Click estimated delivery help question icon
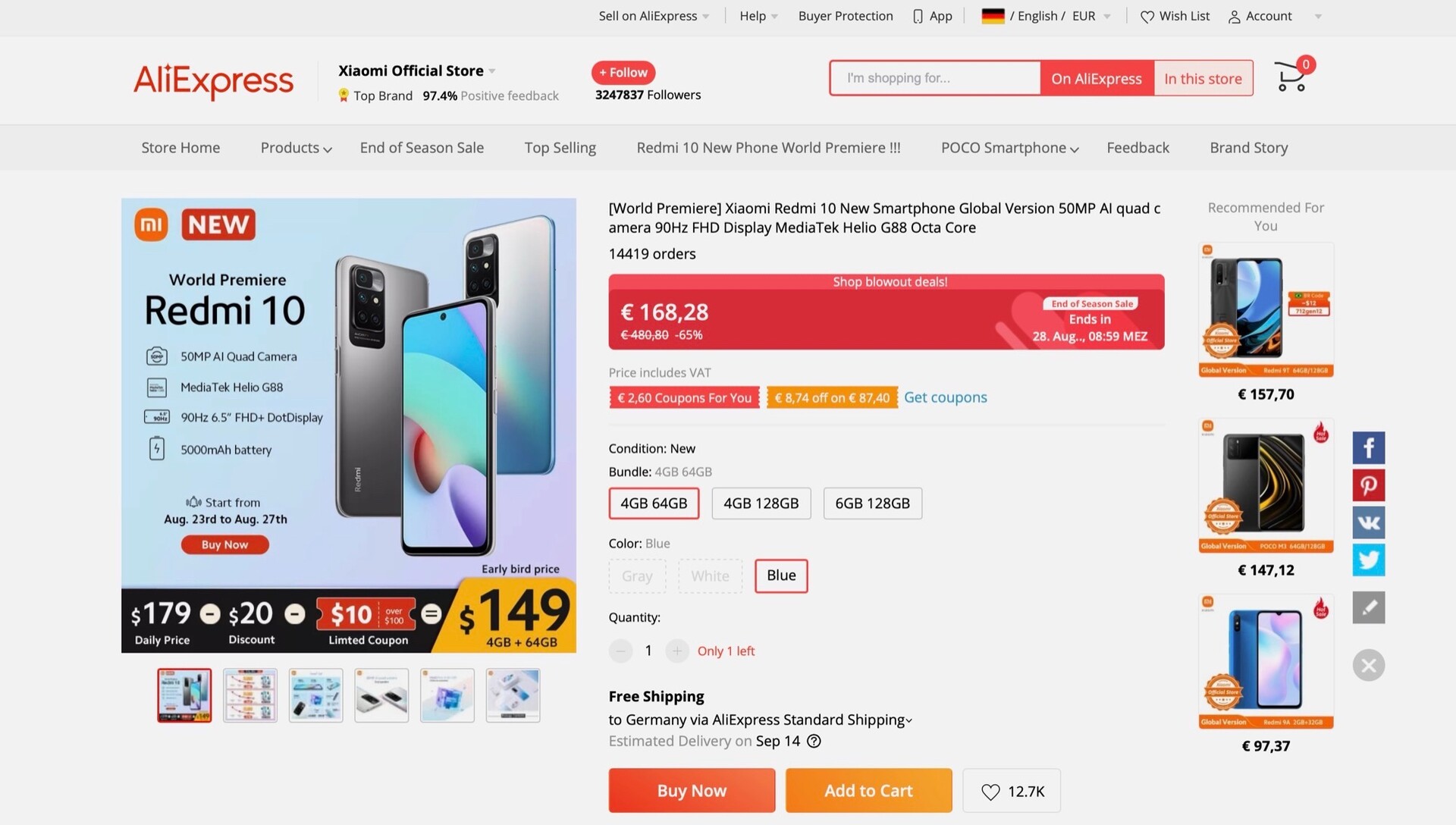The height and width of the screenshot is (825, 1456). tap(814, 741)
